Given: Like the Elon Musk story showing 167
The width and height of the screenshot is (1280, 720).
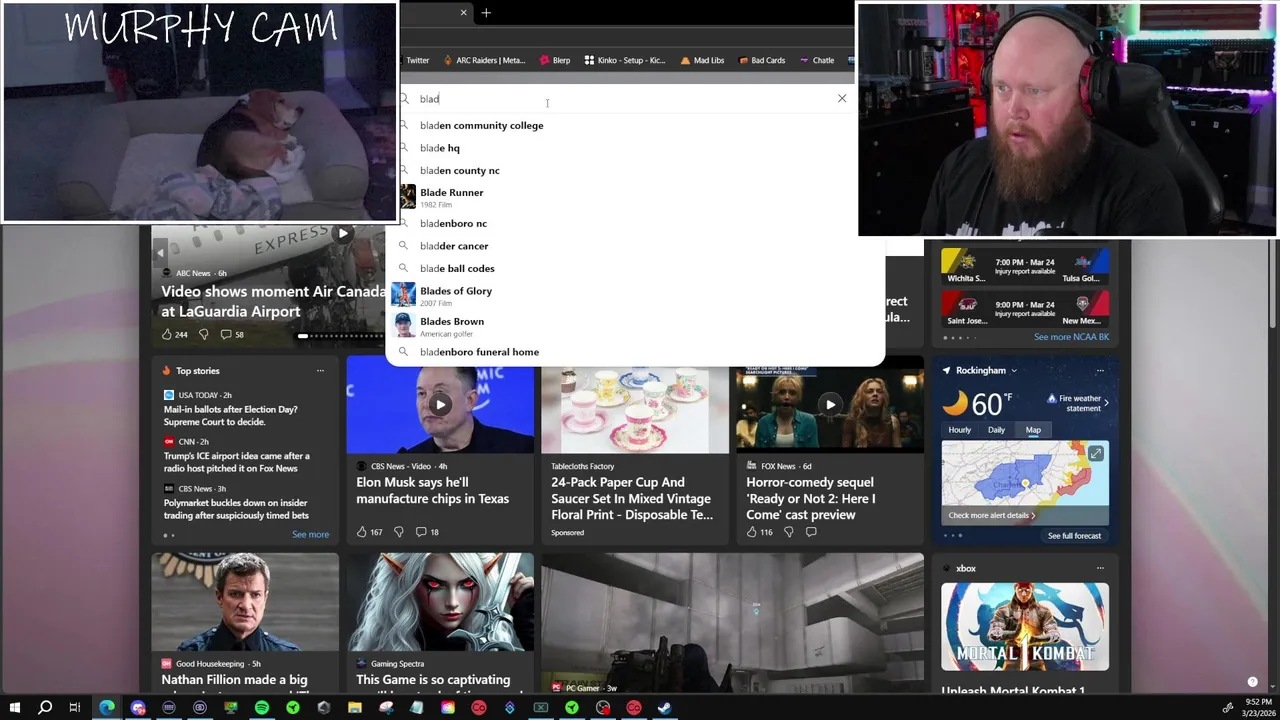Looking at the screenshot, I should tap(369, 532).
